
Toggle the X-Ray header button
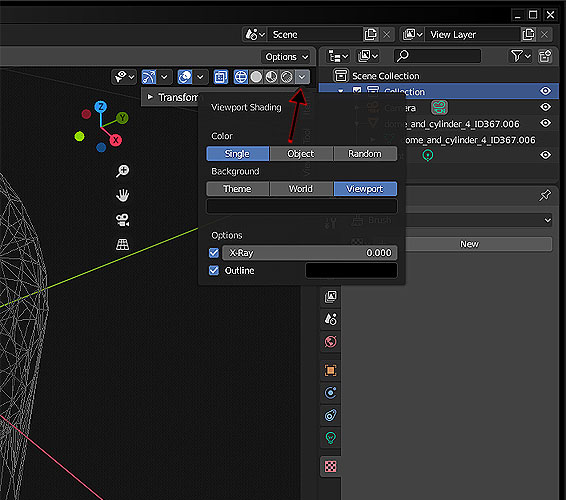click(x=220, y=77)
